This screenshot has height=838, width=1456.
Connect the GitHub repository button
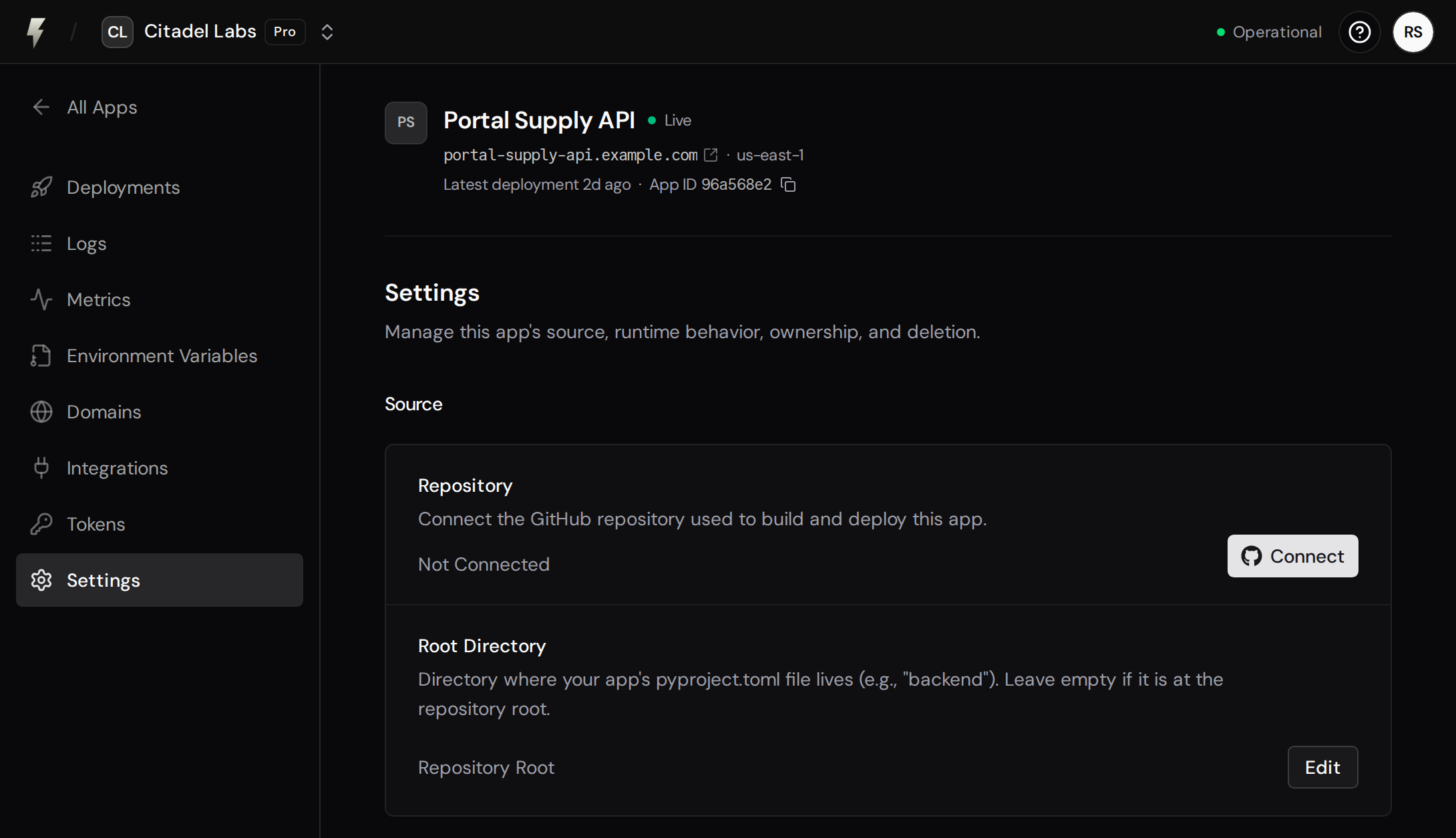tap(1293, 556)
